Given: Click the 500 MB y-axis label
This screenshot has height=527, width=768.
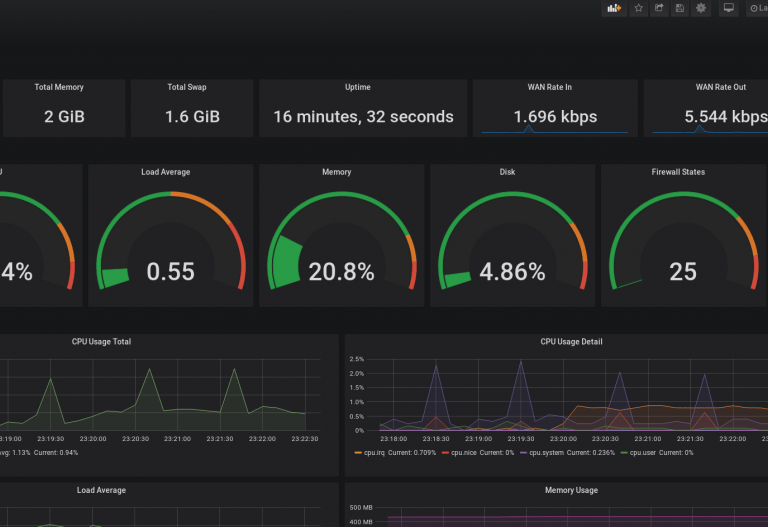Looking at the screenshot, I should pyautogui.click(x=361, y=507).
